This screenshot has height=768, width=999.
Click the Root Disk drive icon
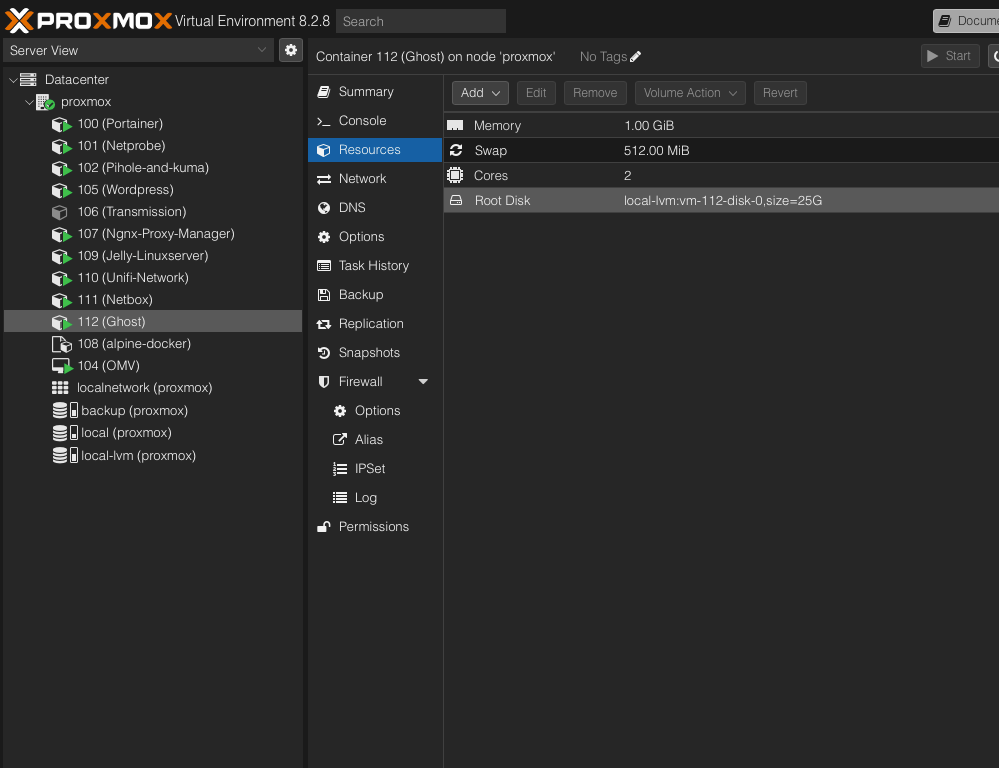[x=456, y=201]
